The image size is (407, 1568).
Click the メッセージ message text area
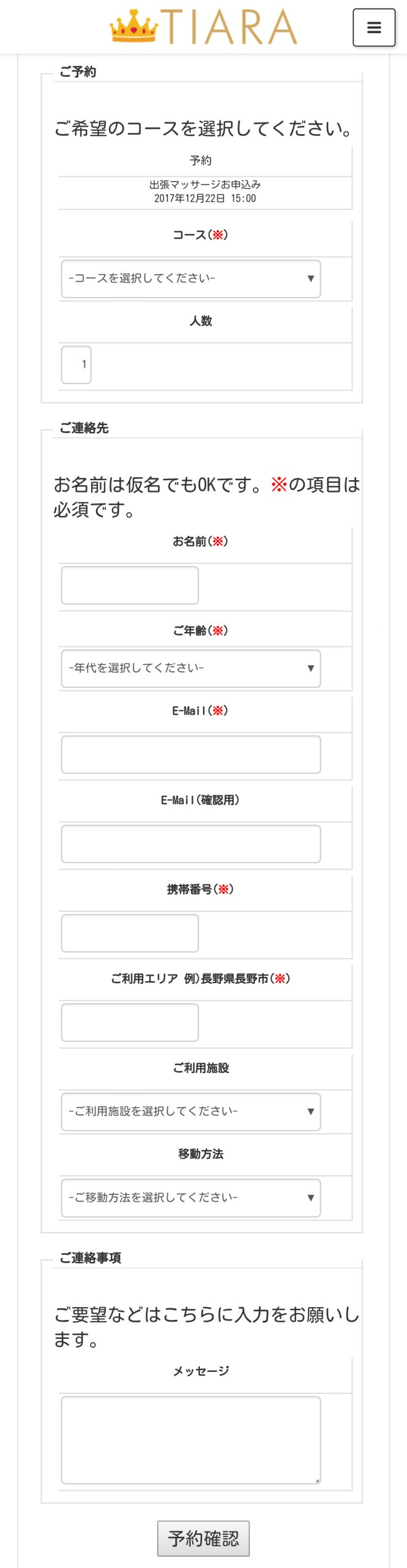(191, 1440)
